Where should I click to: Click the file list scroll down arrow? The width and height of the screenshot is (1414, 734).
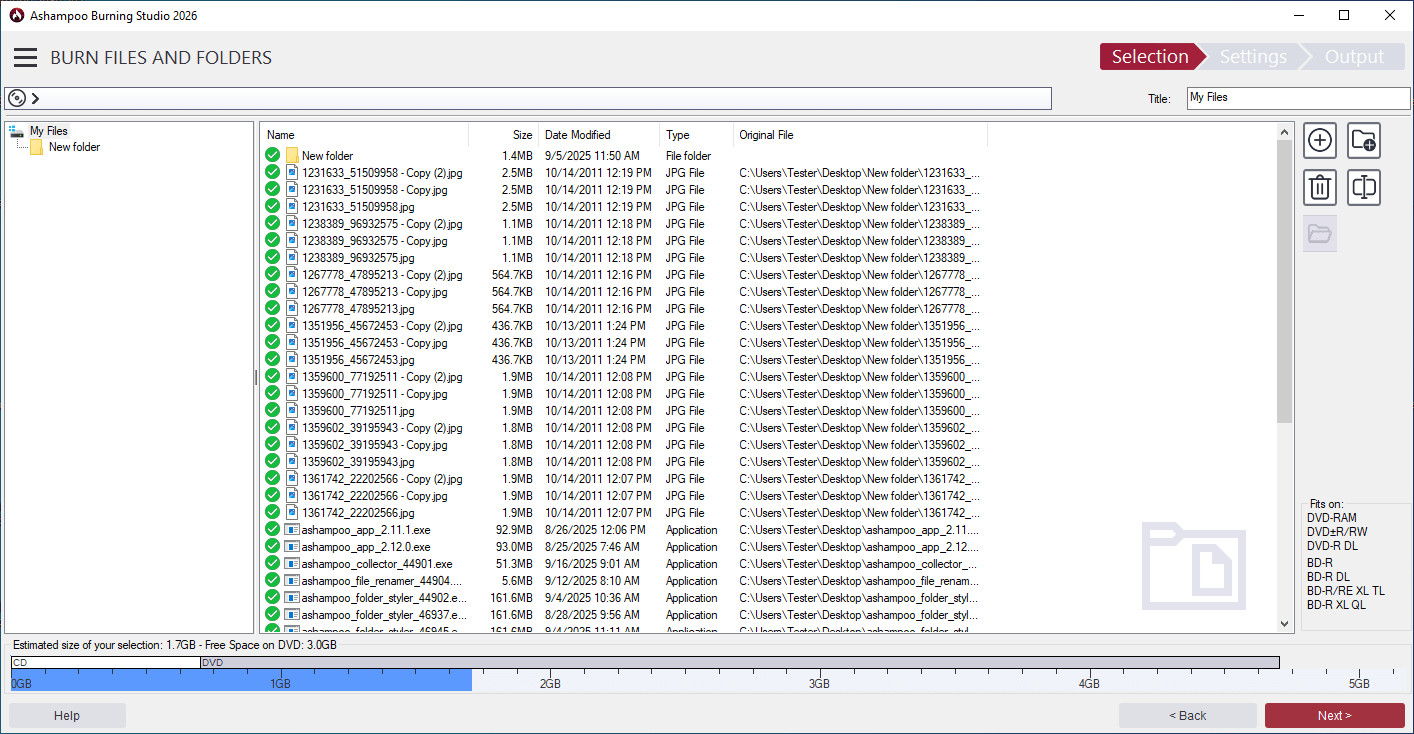tap(1285, 623)
